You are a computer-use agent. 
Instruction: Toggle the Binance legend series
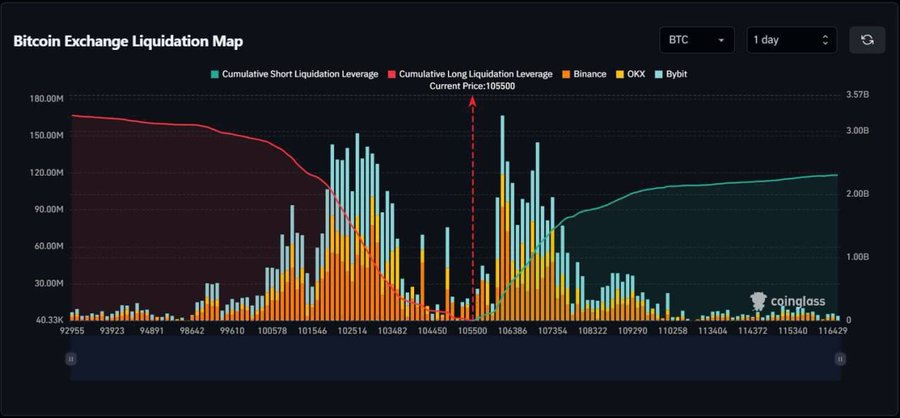click(584, 74)
